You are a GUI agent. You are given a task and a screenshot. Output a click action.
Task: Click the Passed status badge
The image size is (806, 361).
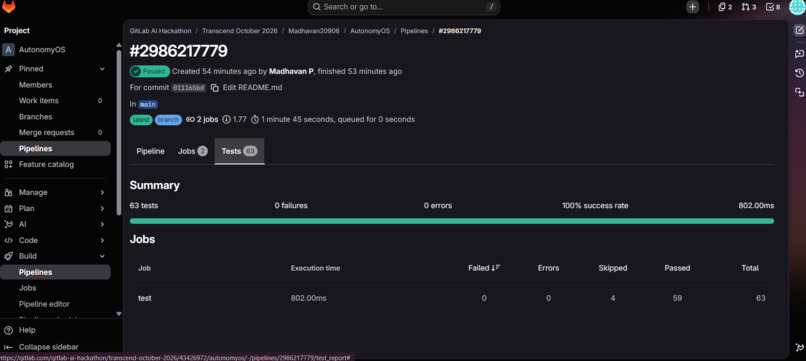(x=150, y=71)
